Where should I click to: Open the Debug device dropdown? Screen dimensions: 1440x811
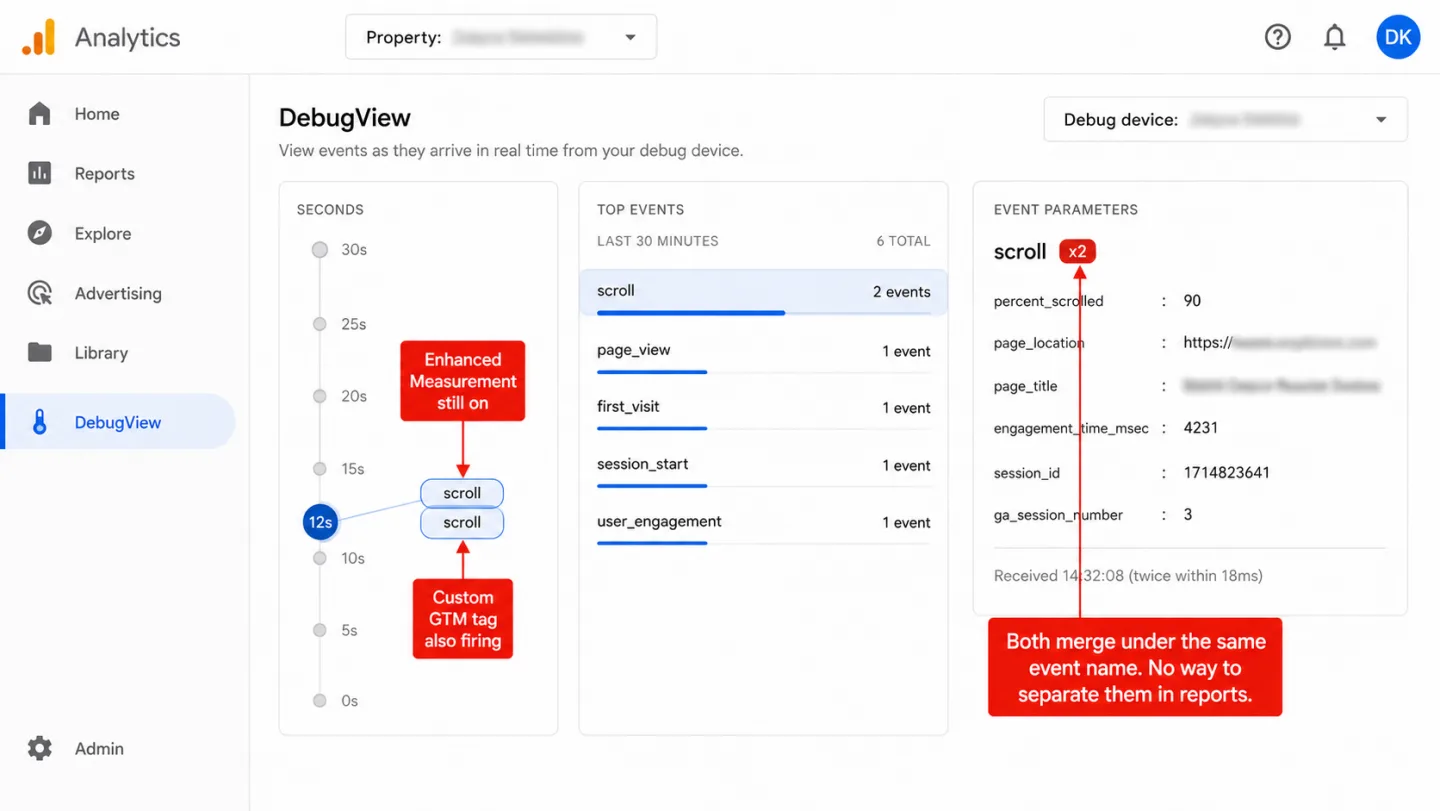point(1225,120)
